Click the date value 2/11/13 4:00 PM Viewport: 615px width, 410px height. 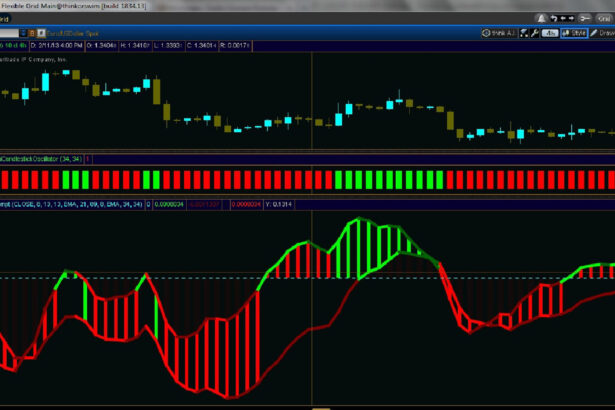click(57, 46)
